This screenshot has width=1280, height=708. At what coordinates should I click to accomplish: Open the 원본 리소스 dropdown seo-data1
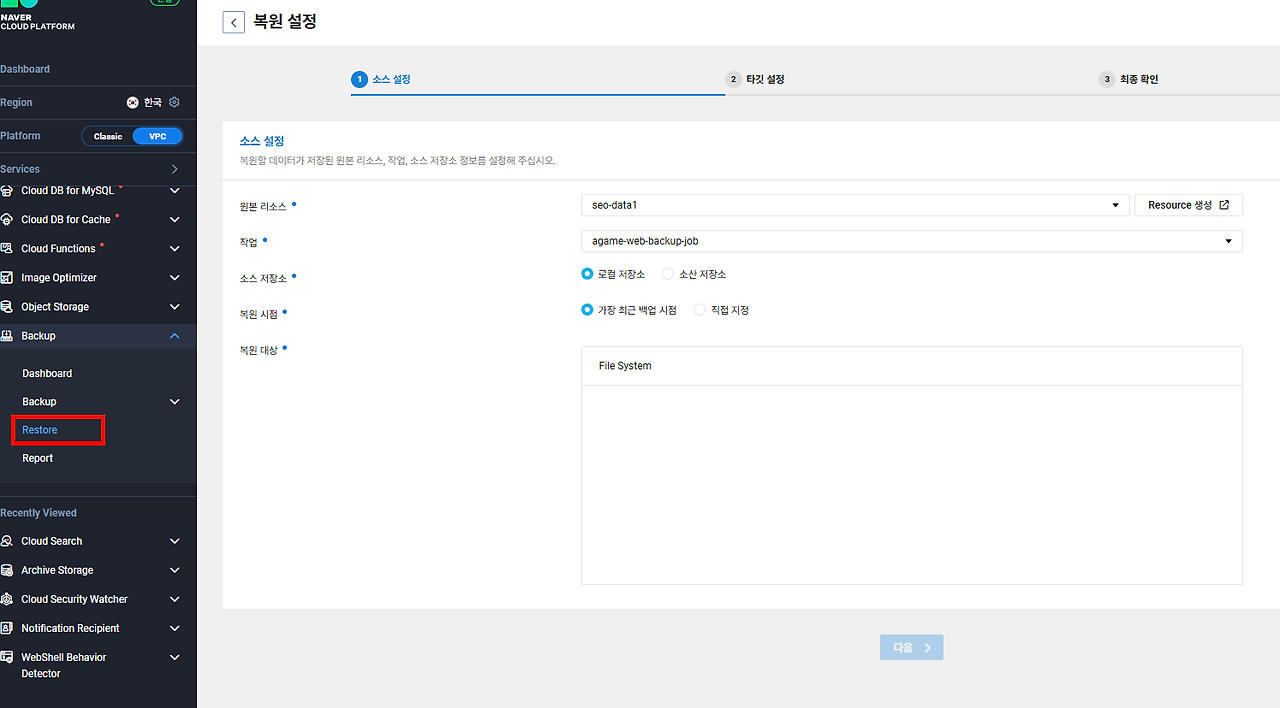pos(855,205)
